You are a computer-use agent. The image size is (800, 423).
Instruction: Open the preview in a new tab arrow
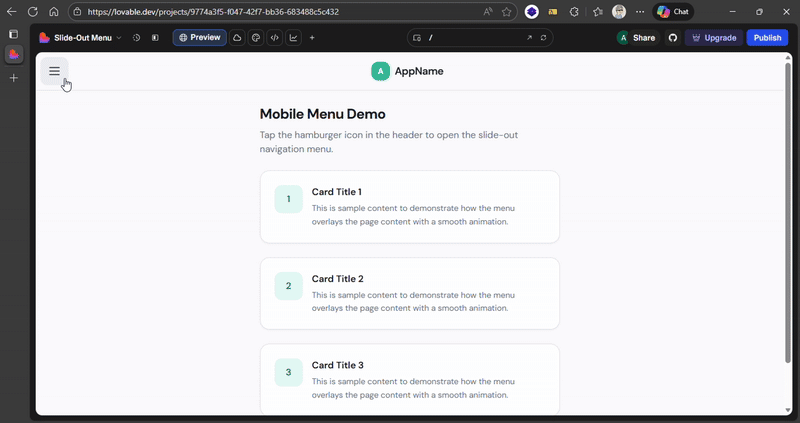529,38
